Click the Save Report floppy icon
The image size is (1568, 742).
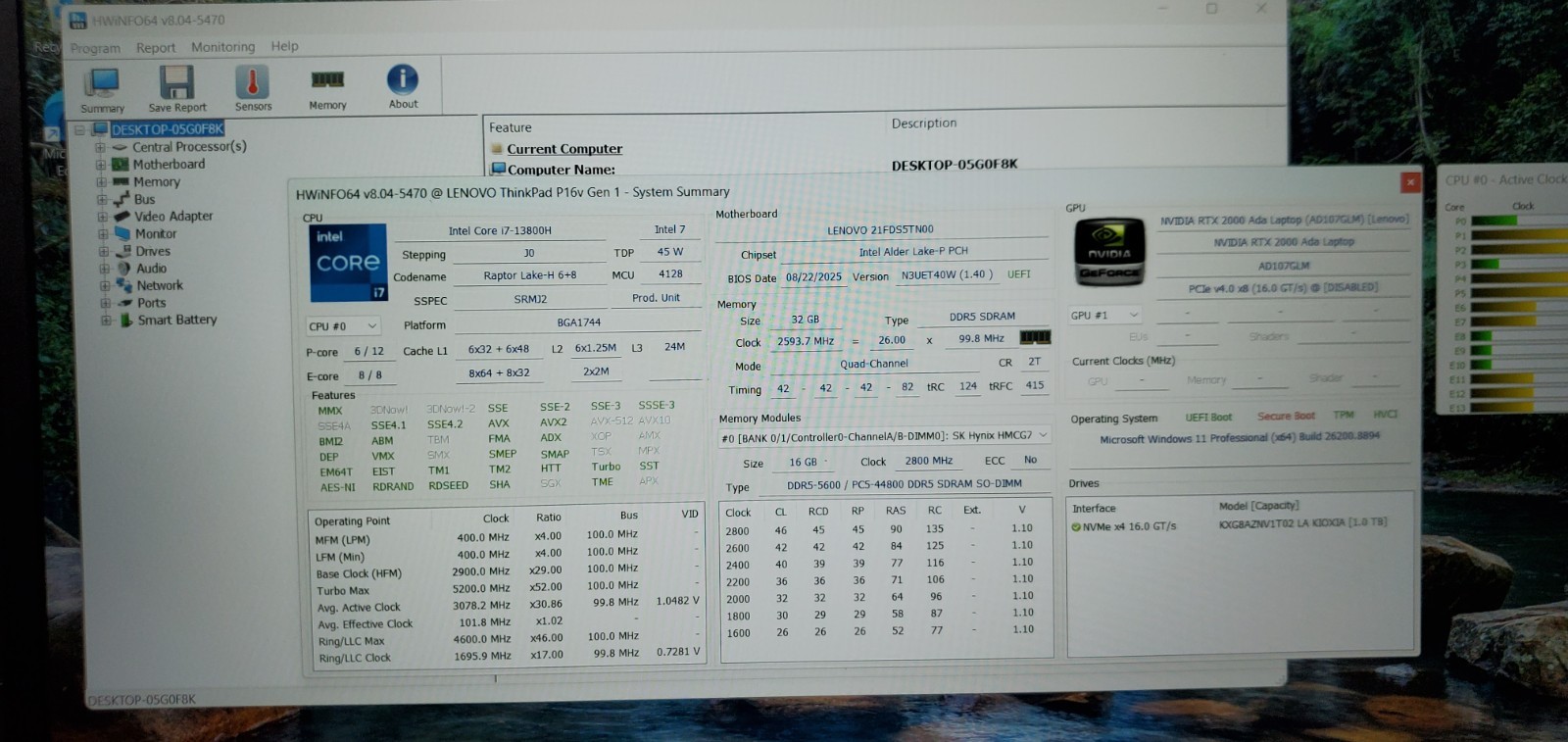[177, 83]
